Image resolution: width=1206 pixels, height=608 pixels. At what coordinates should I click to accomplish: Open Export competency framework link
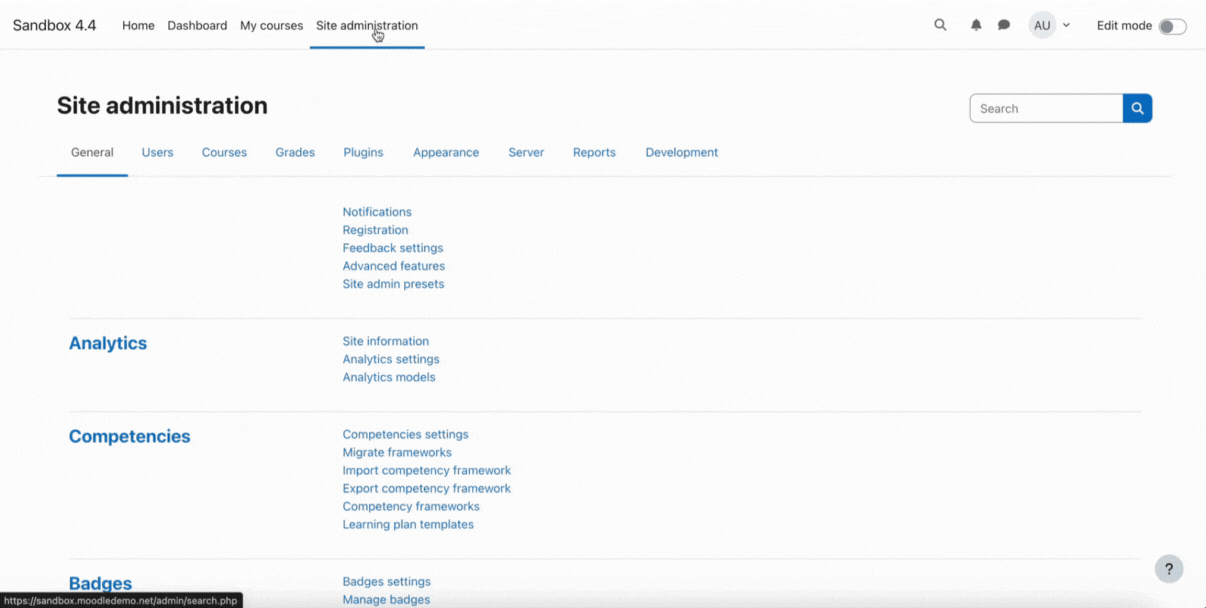[x=427, y=488]
